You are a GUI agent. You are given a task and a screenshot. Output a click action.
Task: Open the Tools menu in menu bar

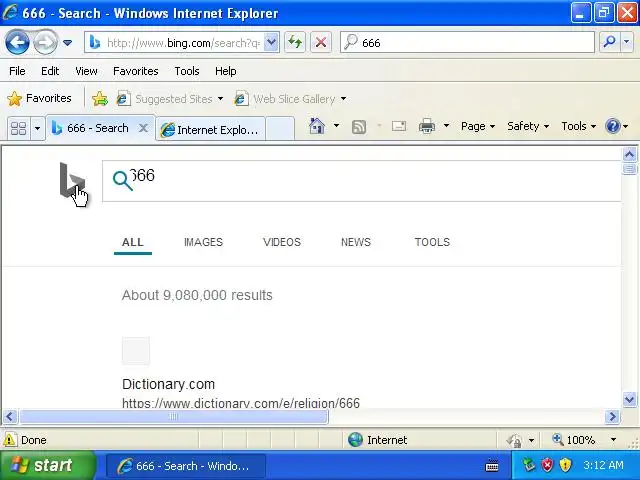[x=187, y=71]
